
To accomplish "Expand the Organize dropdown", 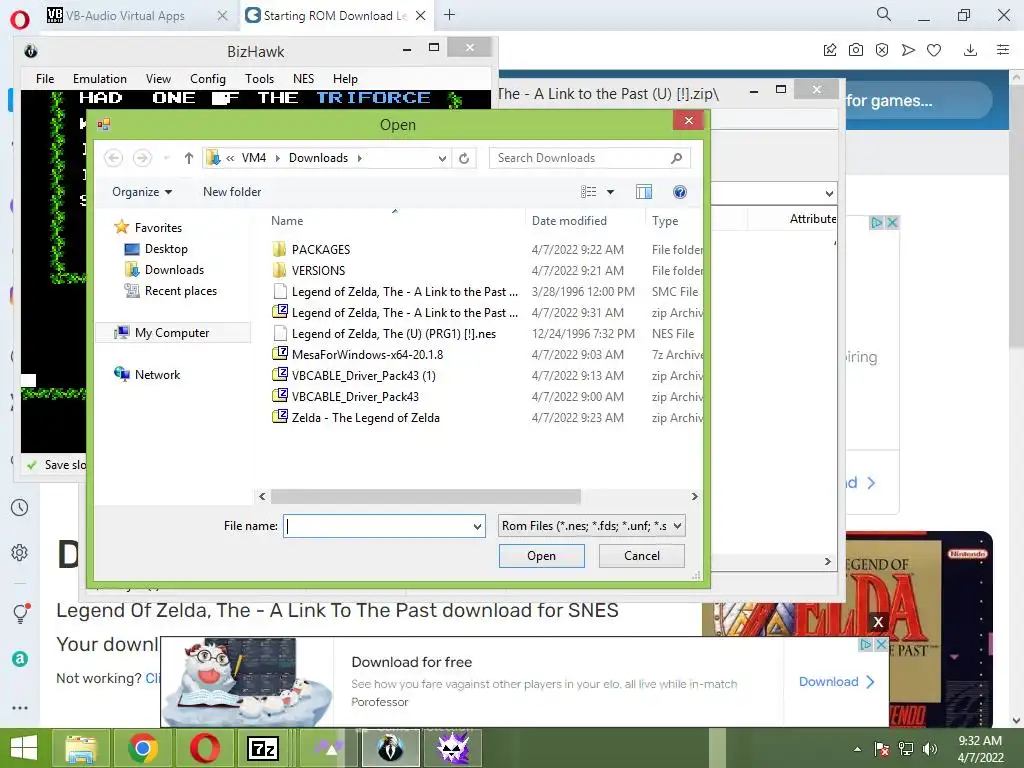I will click(142, 192).
